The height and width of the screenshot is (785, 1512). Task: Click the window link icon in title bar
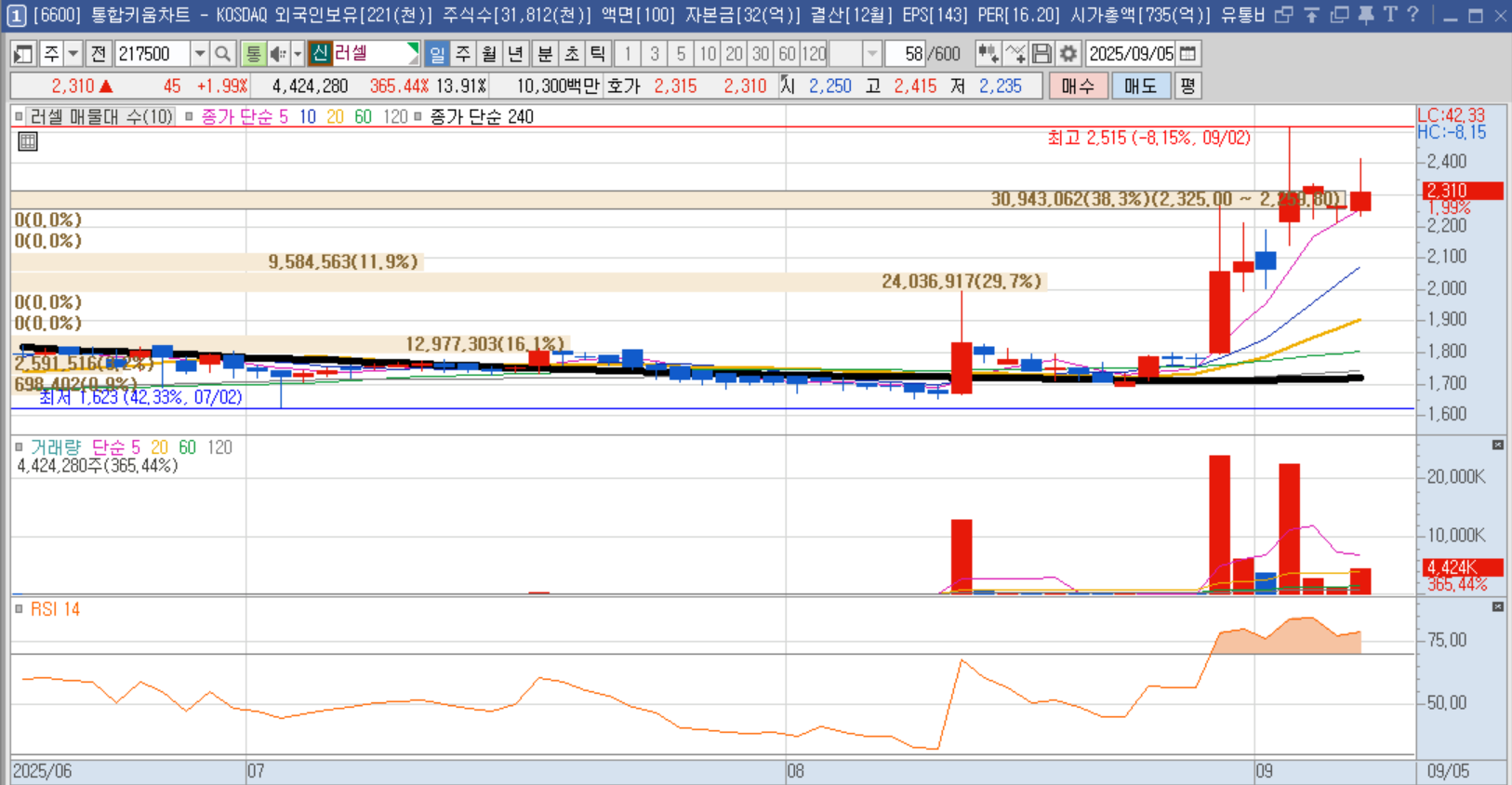coord(1284,15)
